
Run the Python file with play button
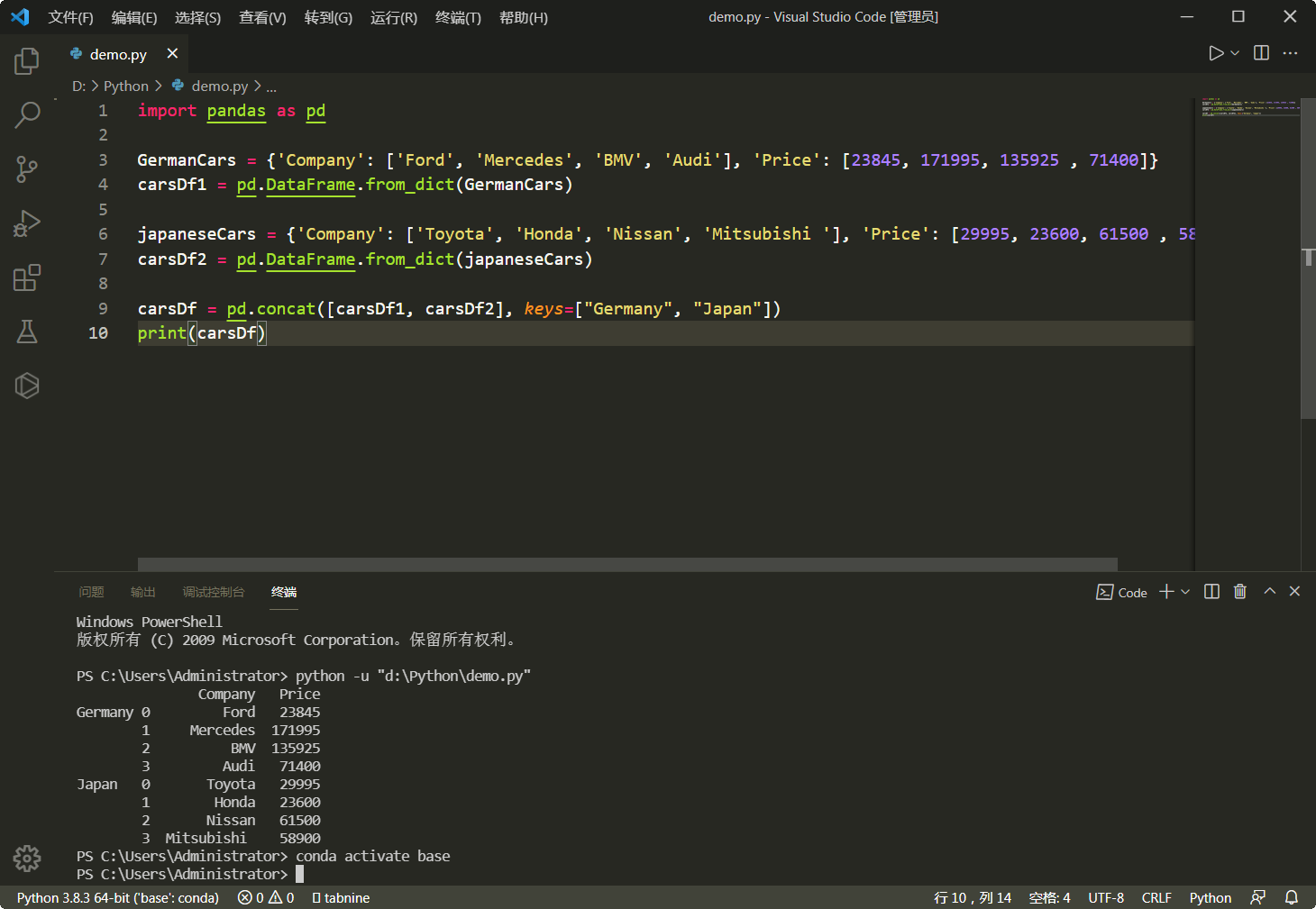point(1216,54)
